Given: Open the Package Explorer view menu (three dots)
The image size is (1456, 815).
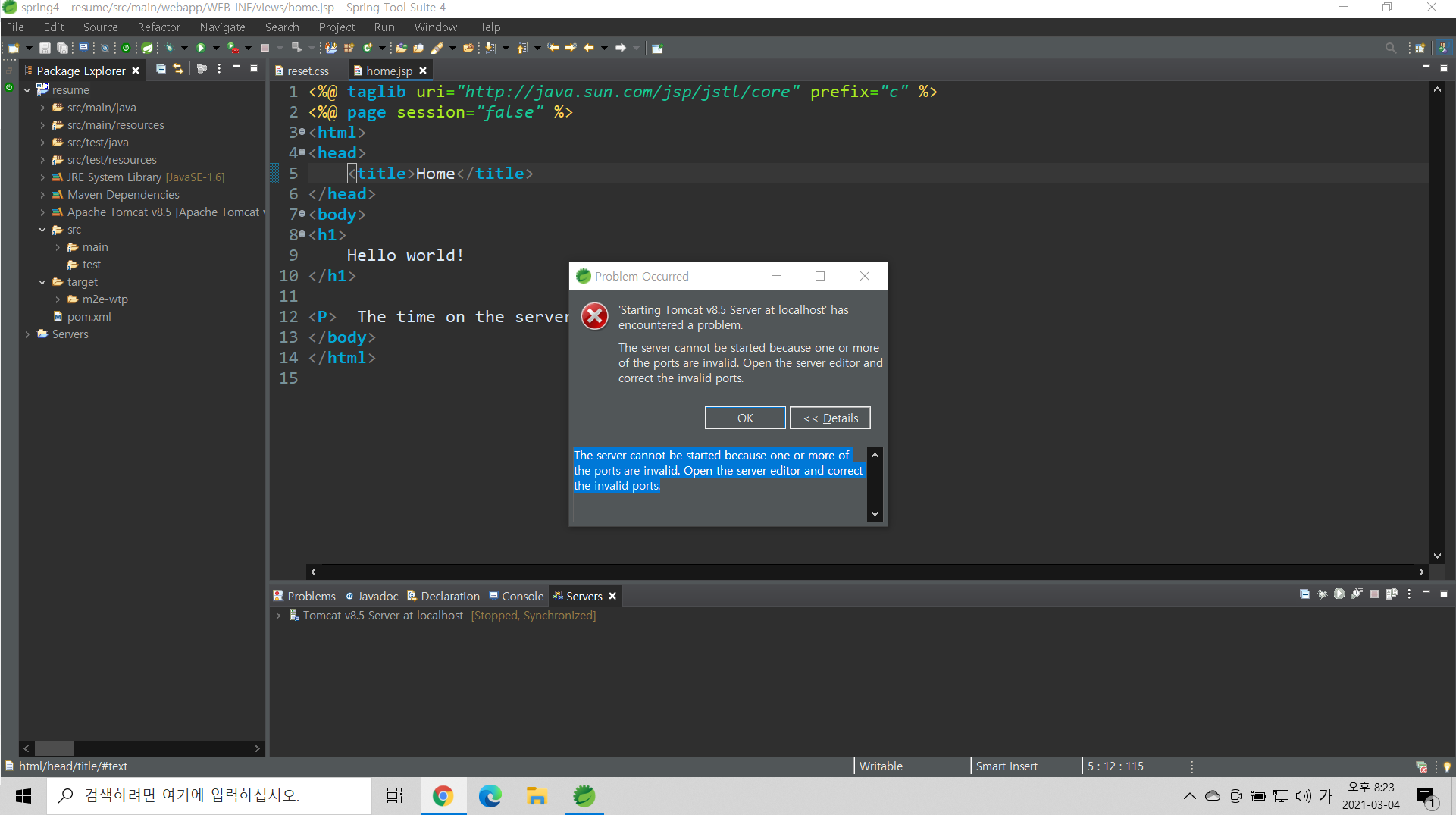Looking at the screenshot, I should point(219,69).
